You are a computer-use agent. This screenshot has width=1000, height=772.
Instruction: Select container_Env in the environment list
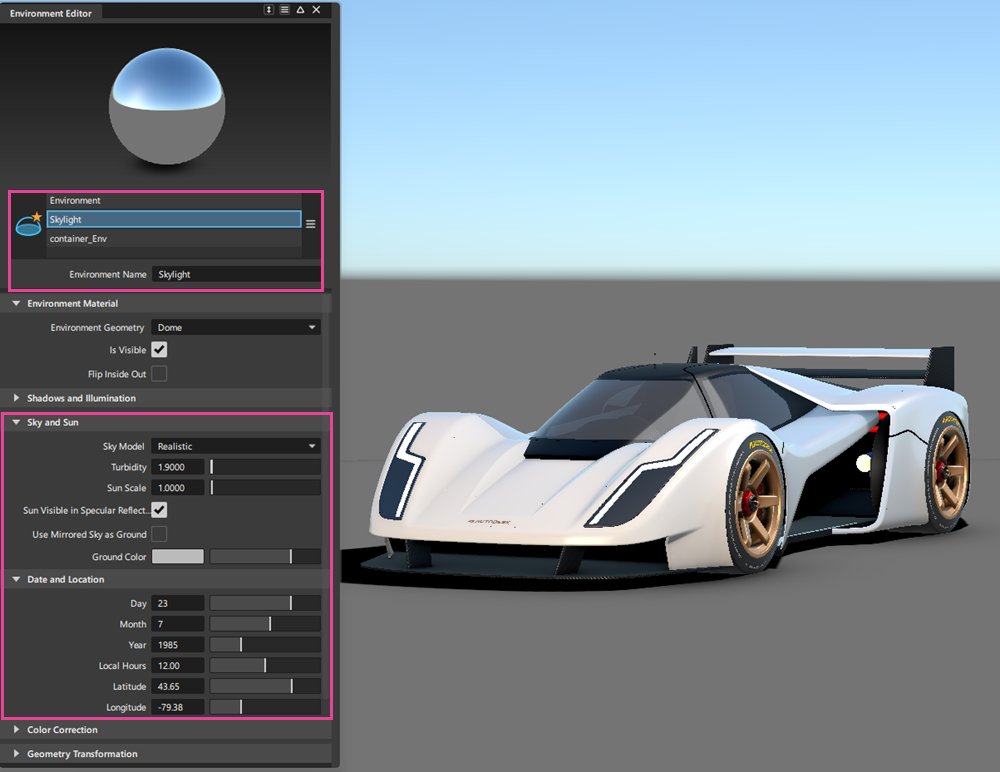click(174, 238)
